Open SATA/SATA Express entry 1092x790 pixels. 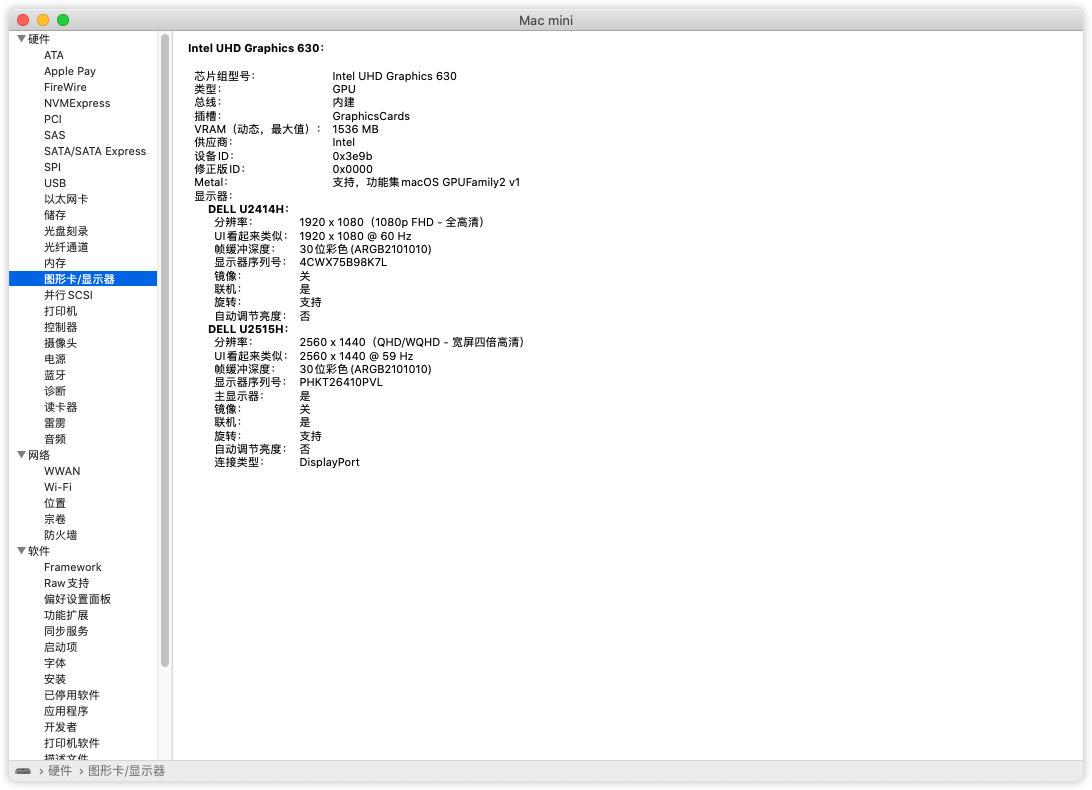(x=95, y=151)
